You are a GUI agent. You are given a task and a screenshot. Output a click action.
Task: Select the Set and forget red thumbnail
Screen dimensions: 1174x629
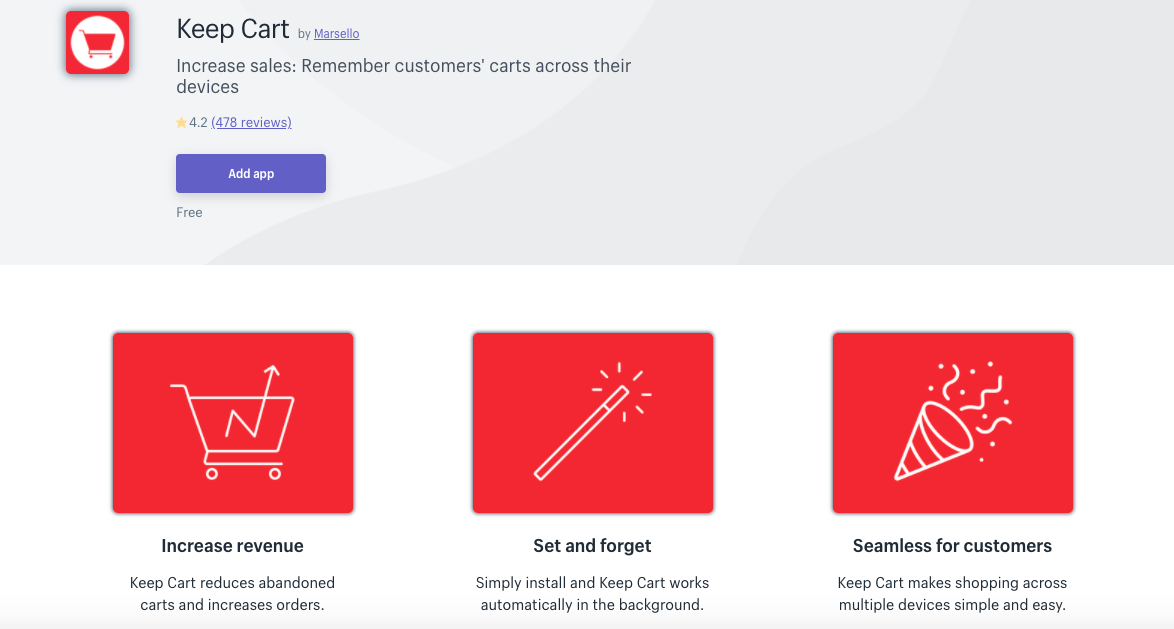click(x=592, y=423)
